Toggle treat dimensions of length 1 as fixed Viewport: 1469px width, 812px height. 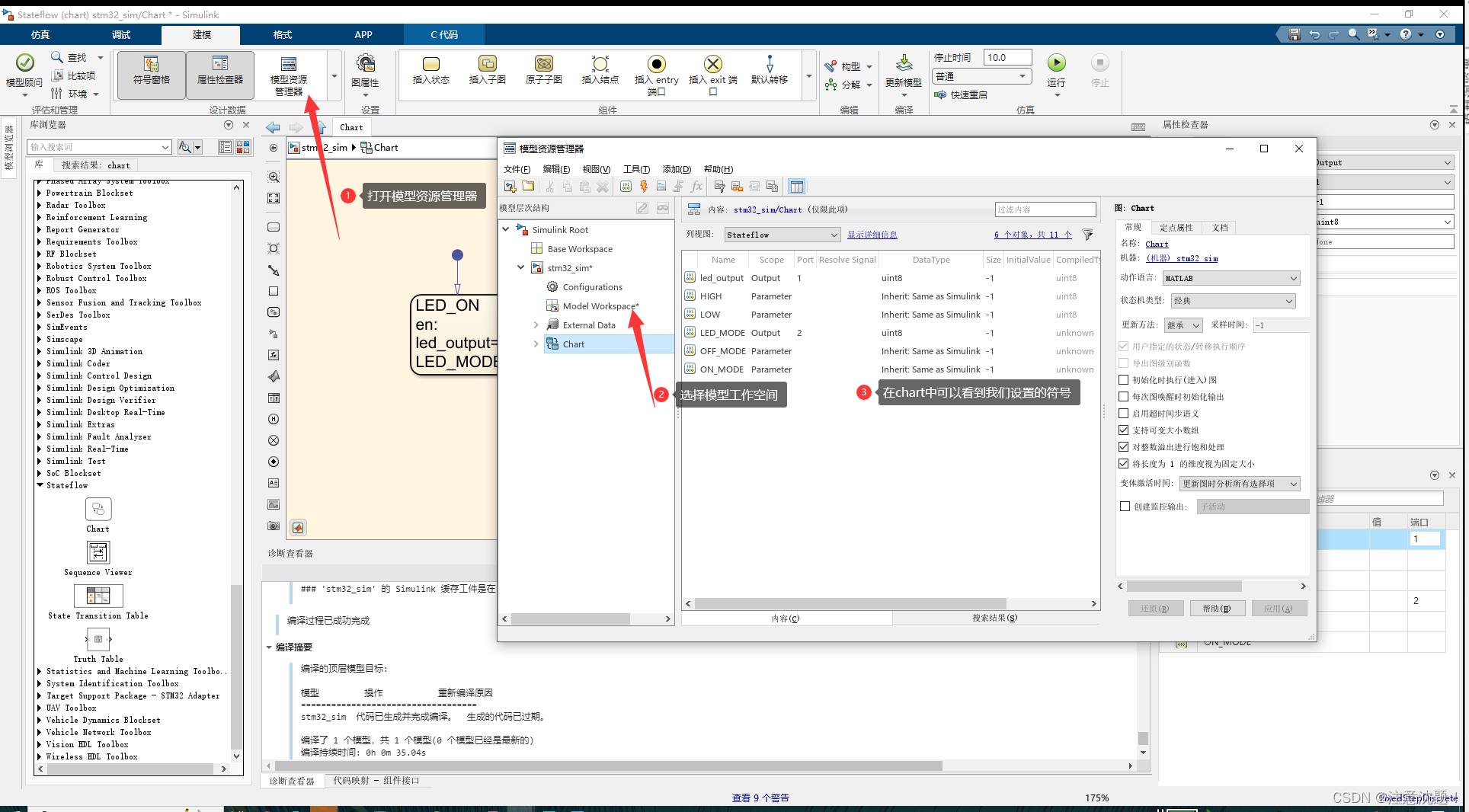1123,464
